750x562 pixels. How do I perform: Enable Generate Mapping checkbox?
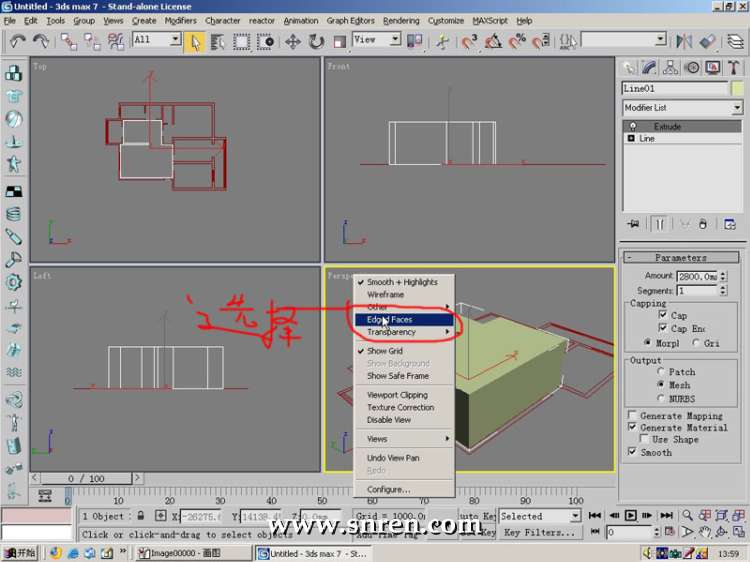[632, 415]
